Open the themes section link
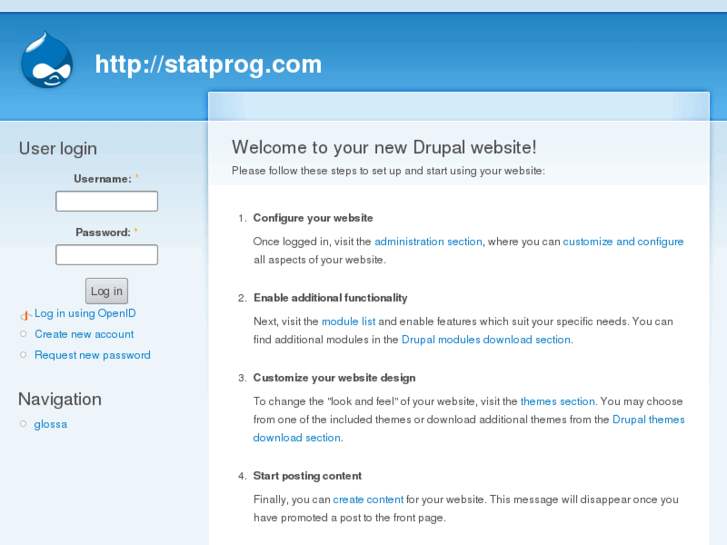 click(x=558, y=401)
